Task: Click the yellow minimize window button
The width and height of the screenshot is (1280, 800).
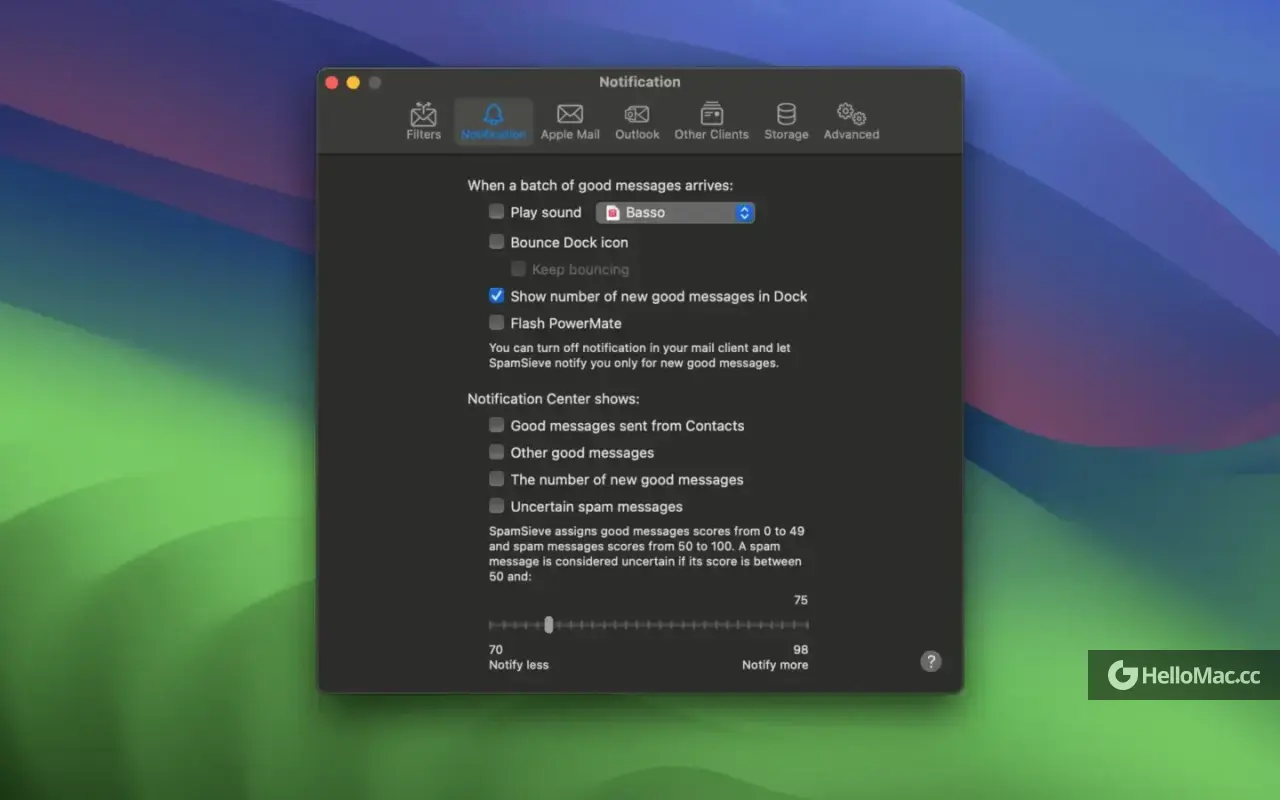Action: pos(353,82)
